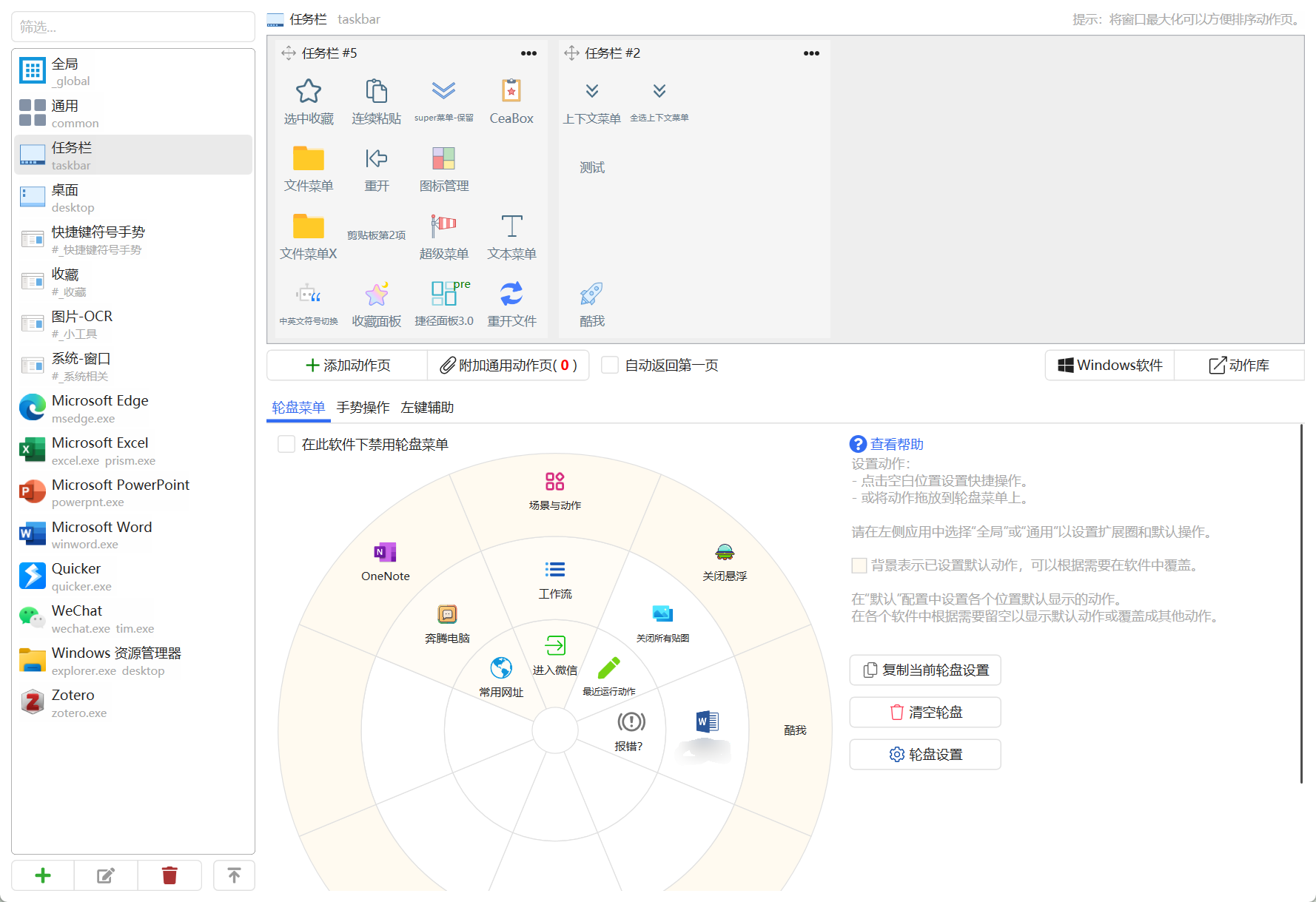Open the 收藏面板 star action
The image size is (1316, 902).
point(376,304)
